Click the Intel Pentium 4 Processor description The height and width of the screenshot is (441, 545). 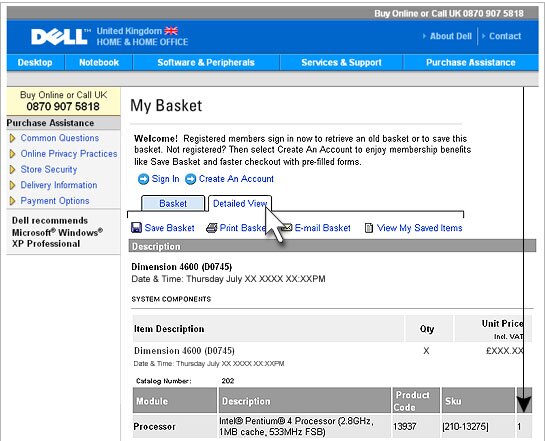(x=296, y=426)
